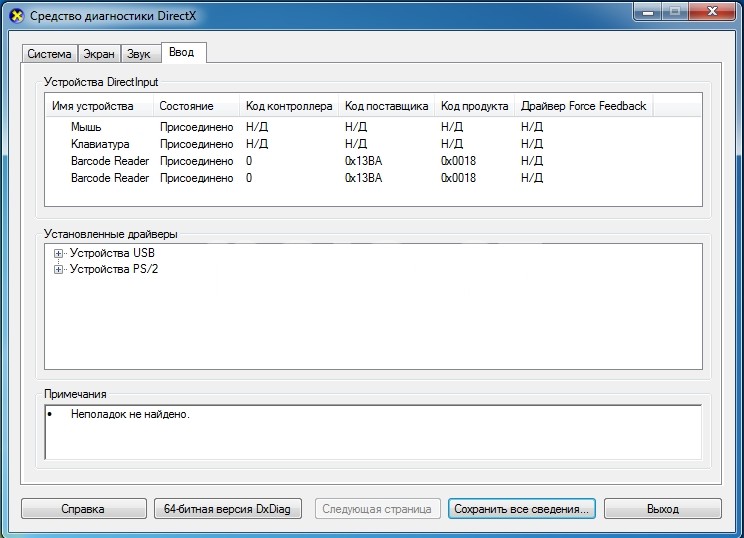Image resolution: width=744 pixels, height=538 pixels.
Task: Expand the Устройства PS/2 tree node
Action: (59, 270)
